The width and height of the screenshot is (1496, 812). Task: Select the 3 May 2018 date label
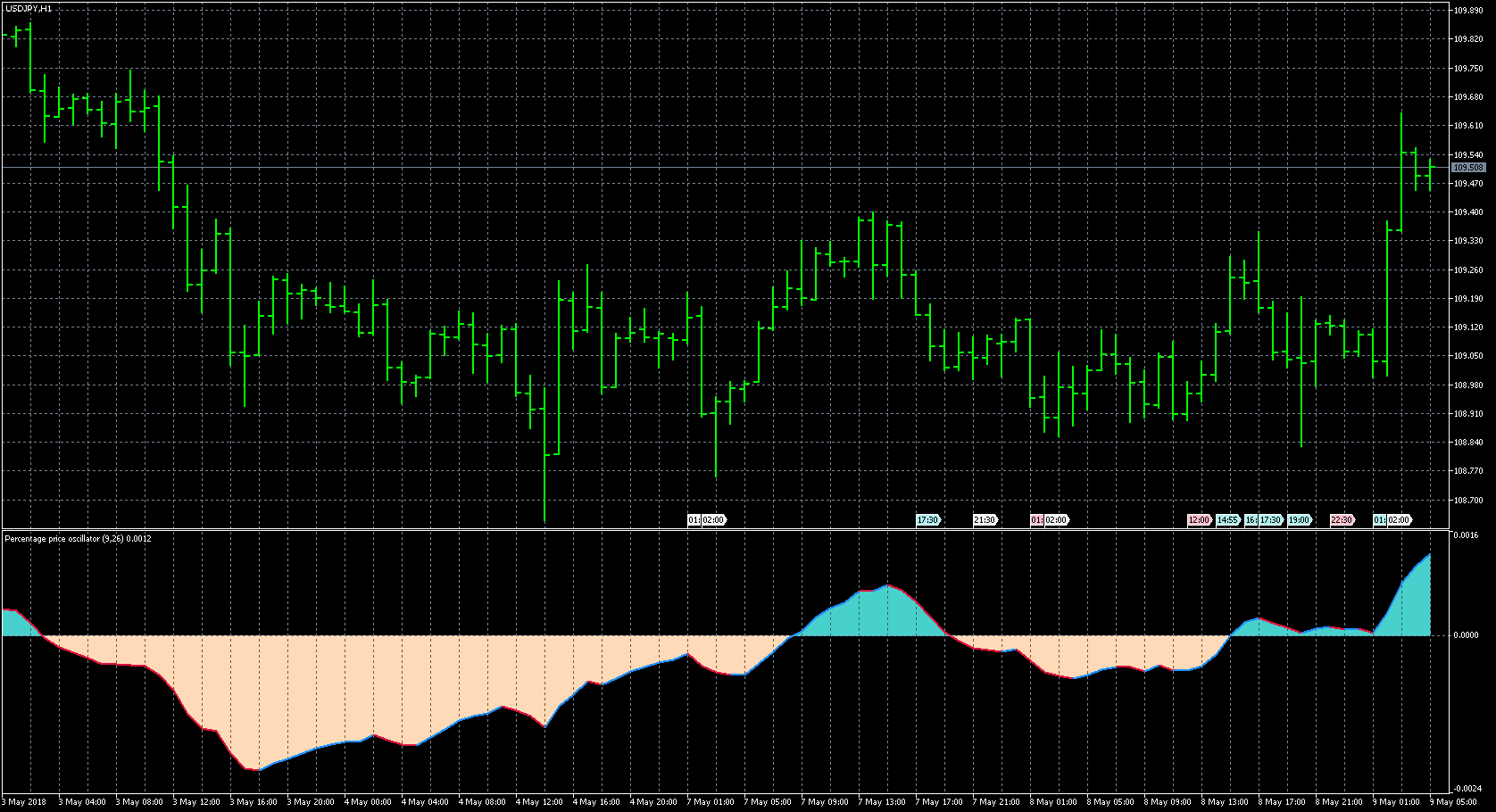(25, 802)
